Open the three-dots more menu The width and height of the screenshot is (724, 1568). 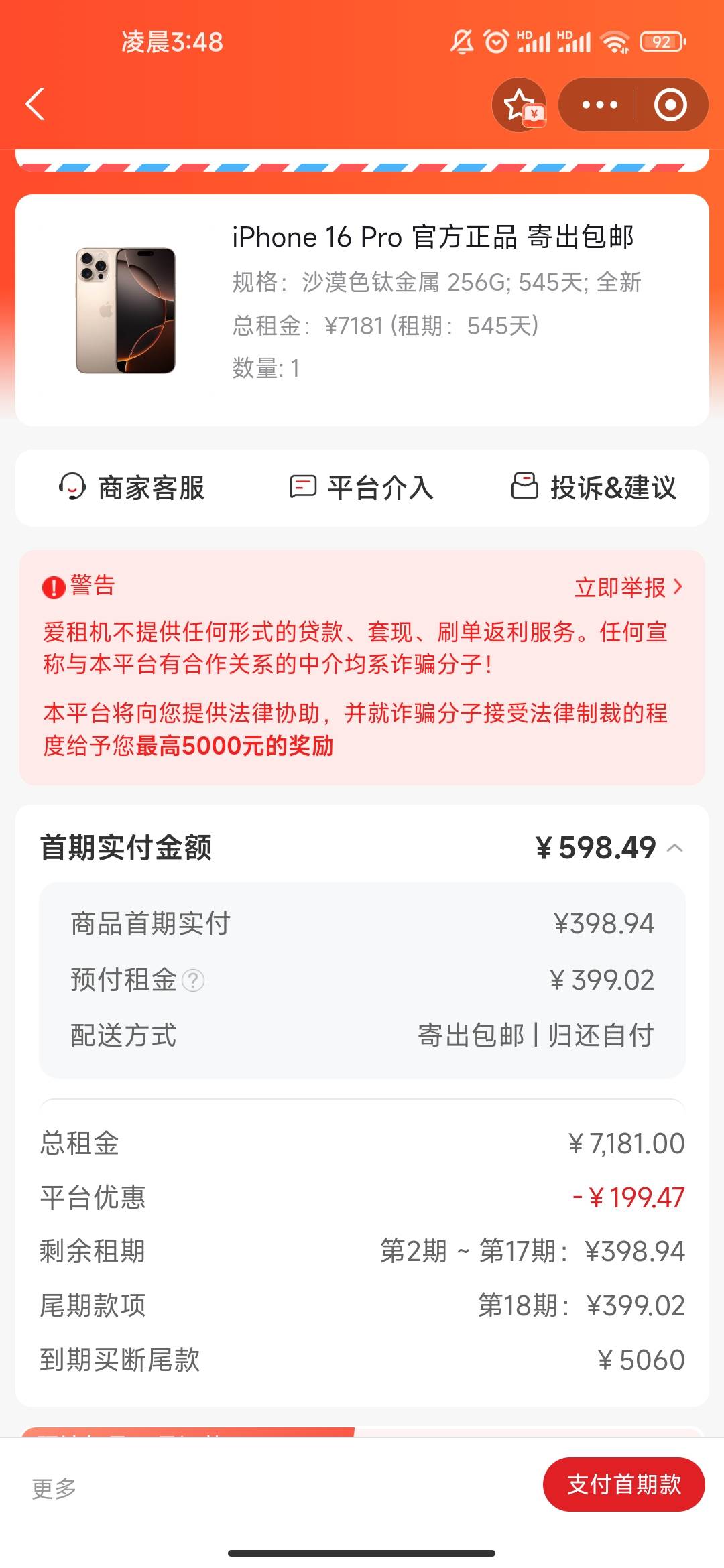(600, 105)
